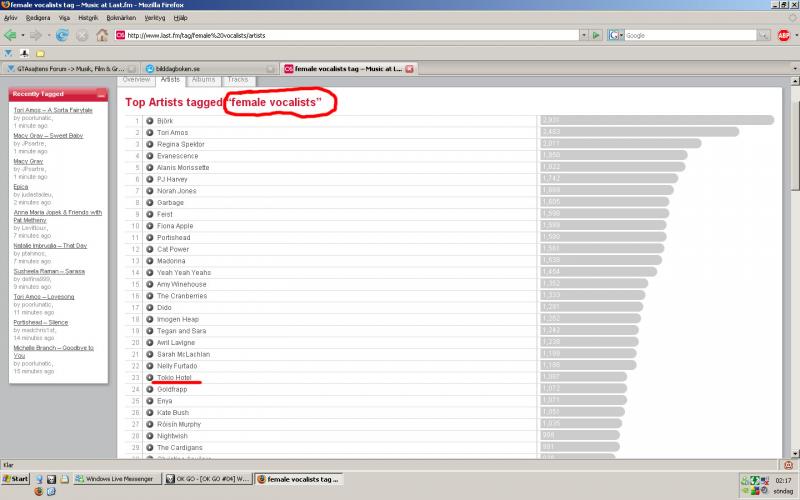Screen dimensions: 800x500
Task: Click the Firefox reload button
Action: pyautogui.click(x=62, y=35)
